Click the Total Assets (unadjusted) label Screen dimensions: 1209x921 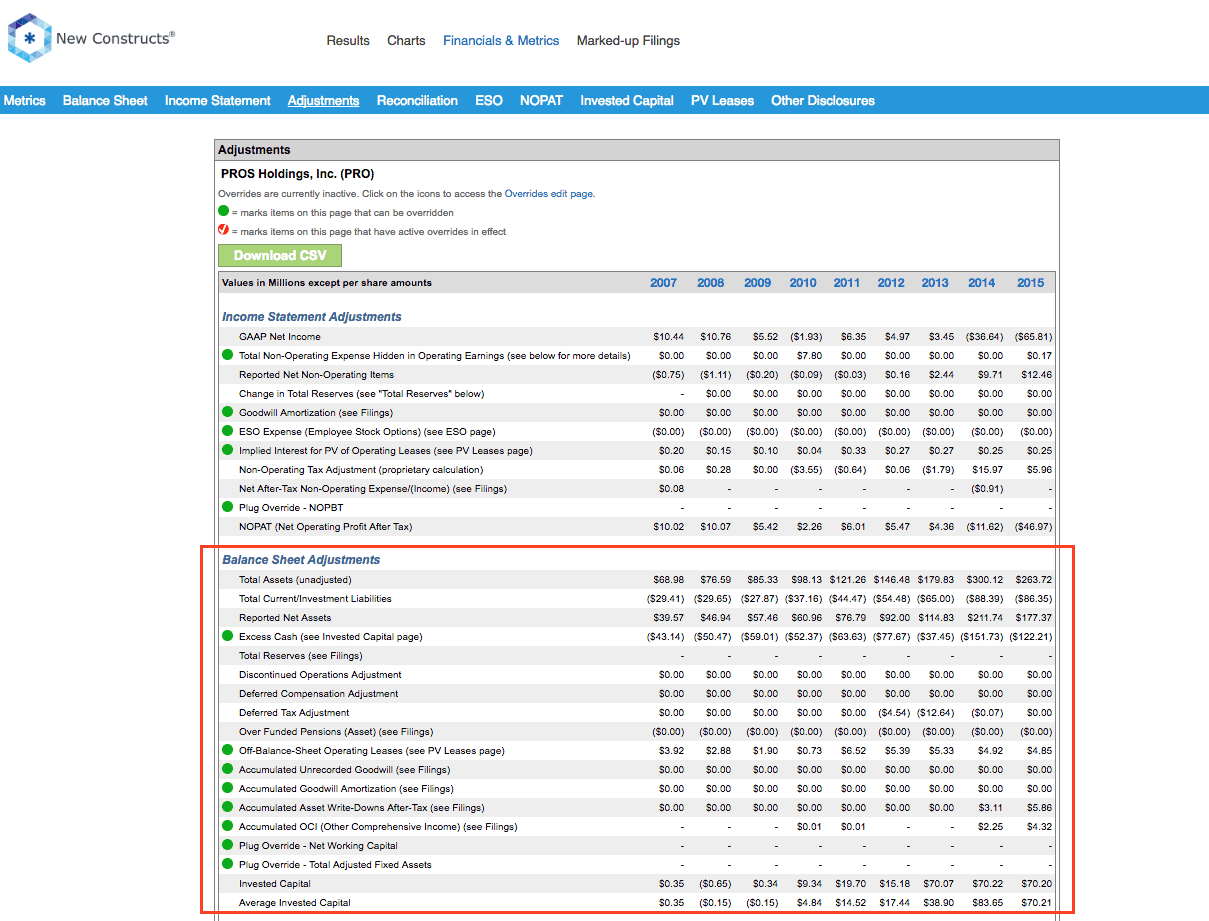(x=295, y=580)
